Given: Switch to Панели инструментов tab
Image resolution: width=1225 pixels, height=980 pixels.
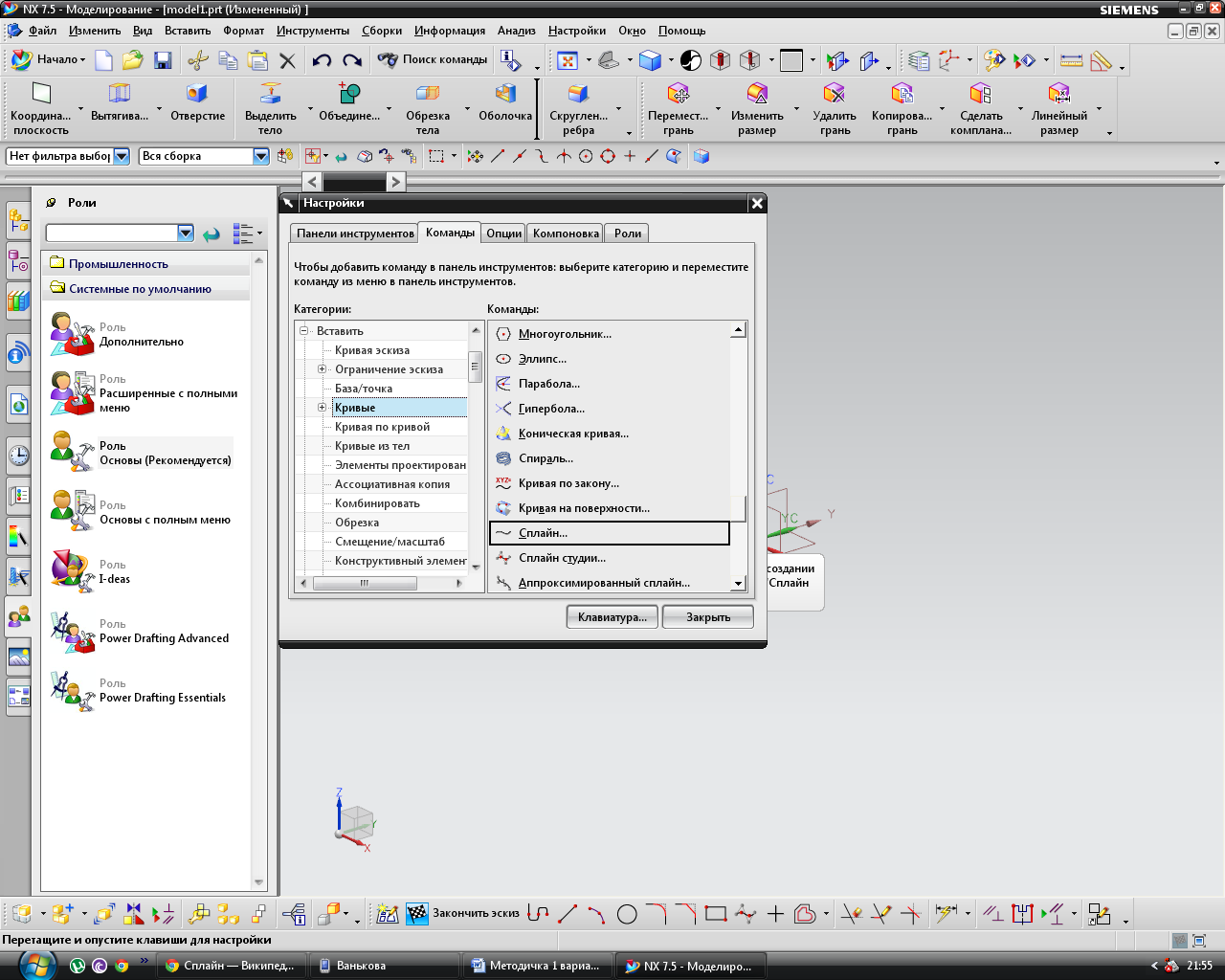Looking at the screenshot, I should click(x=355, y=233).
